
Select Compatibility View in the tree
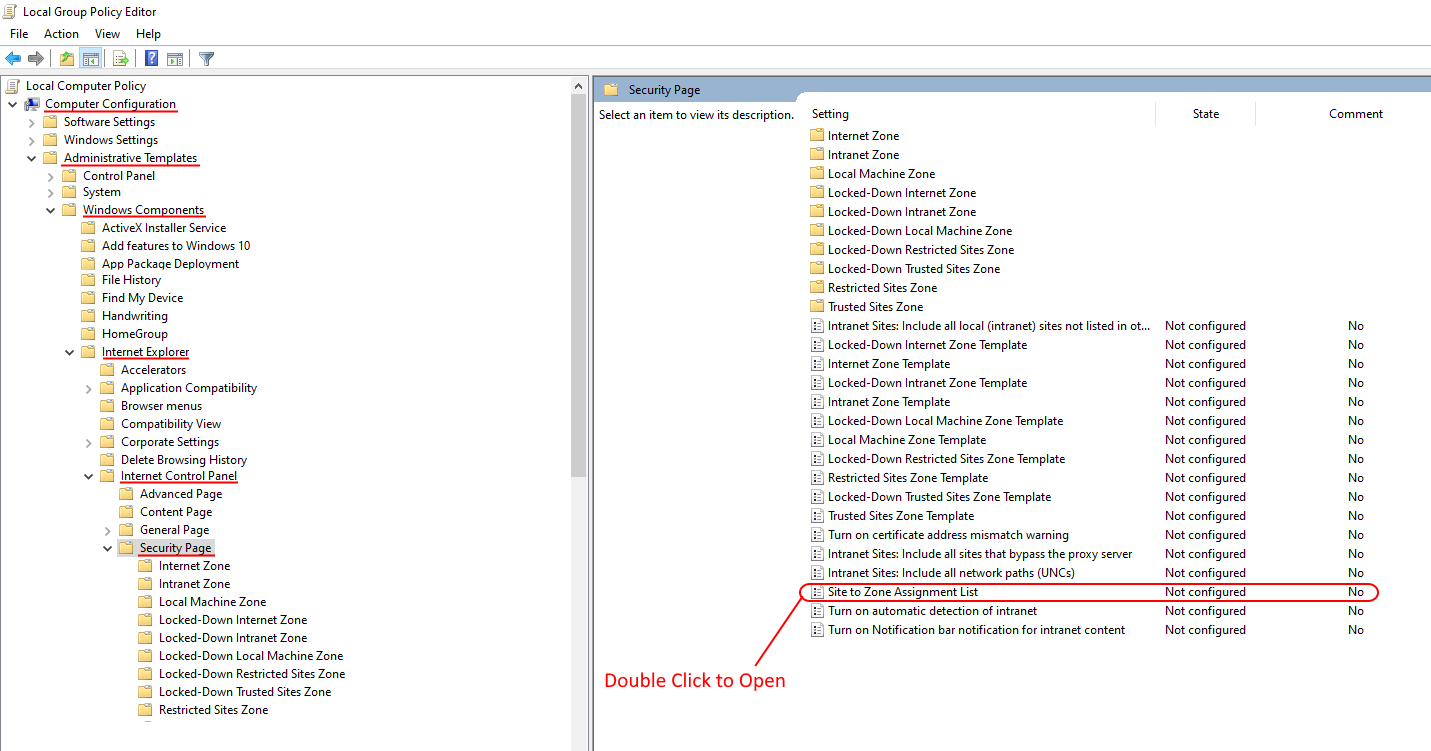171,424
